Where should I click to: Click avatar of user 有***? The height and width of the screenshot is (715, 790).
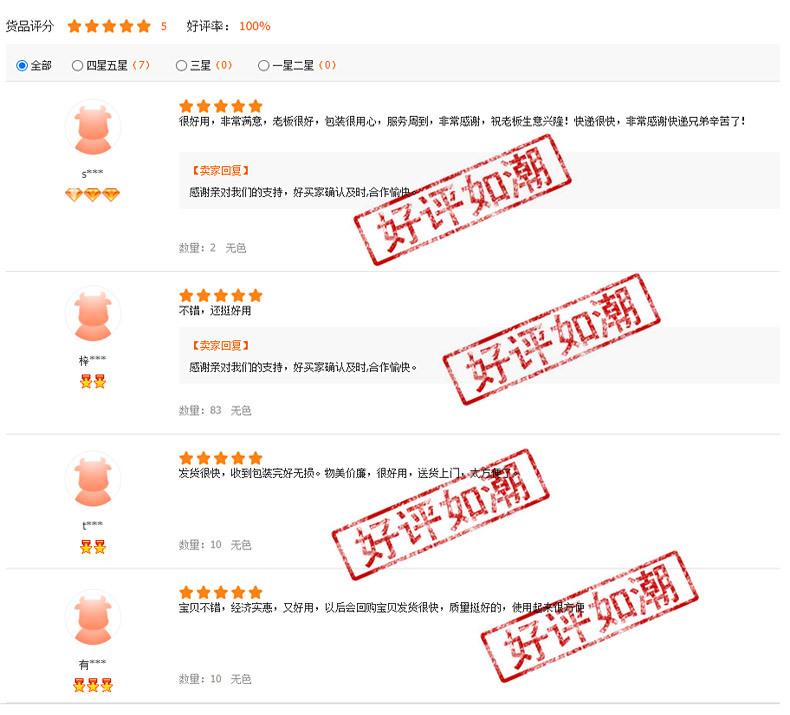[93, 618]
